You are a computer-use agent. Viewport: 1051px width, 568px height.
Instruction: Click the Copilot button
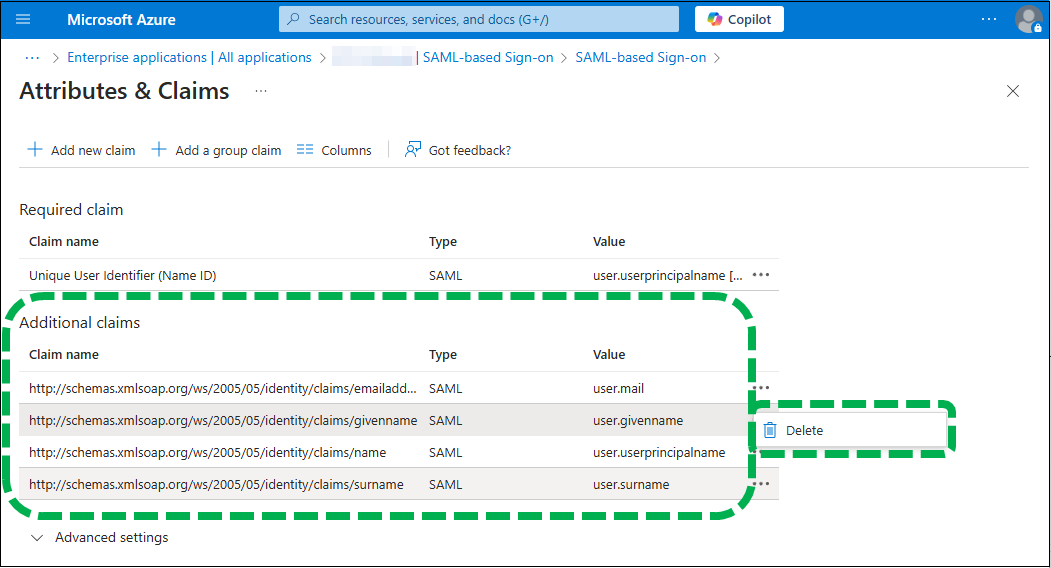tap(739, 19)
